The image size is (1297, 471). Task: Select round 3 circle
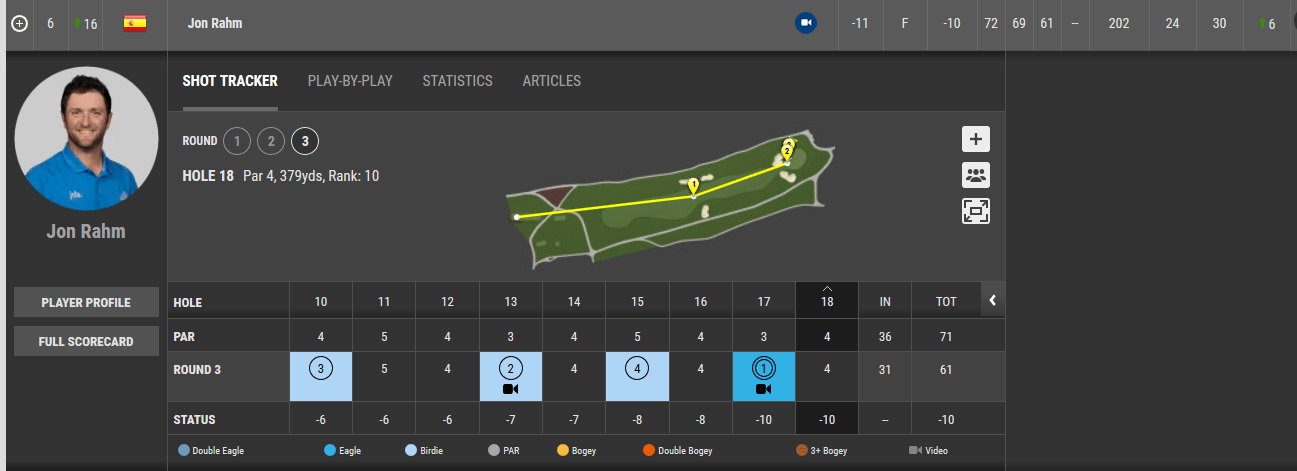pyautogui.click(x=305, y=141)
